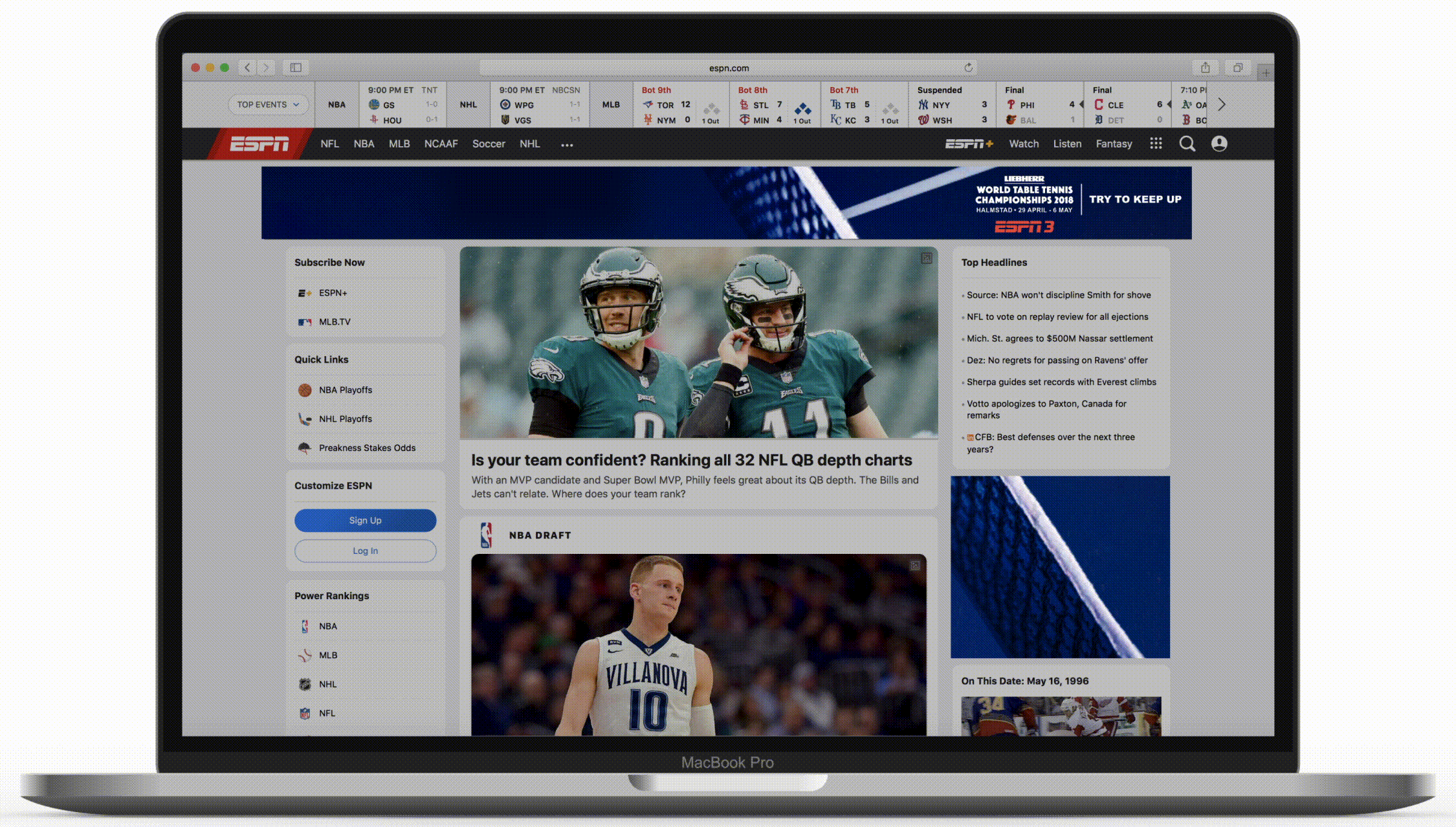Open the World Table Tennis Championships banner

tap(726, 203)
